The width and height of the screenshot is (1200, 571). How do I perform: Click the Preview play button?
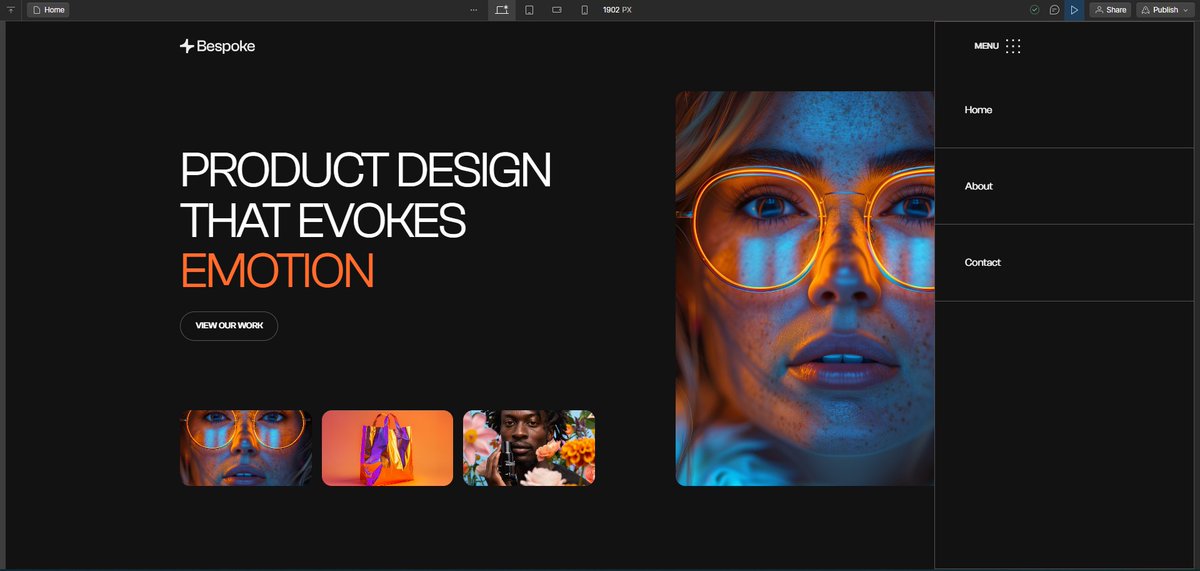pyautogui.click(x=1074, y=9)
